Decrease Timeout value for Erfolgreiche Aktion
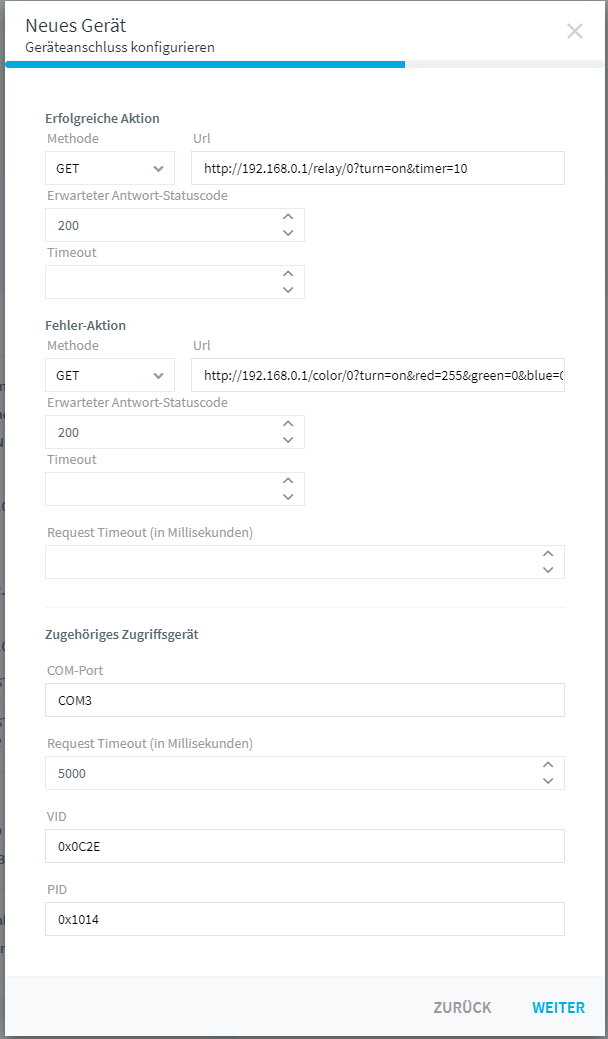 click(287, 290)
